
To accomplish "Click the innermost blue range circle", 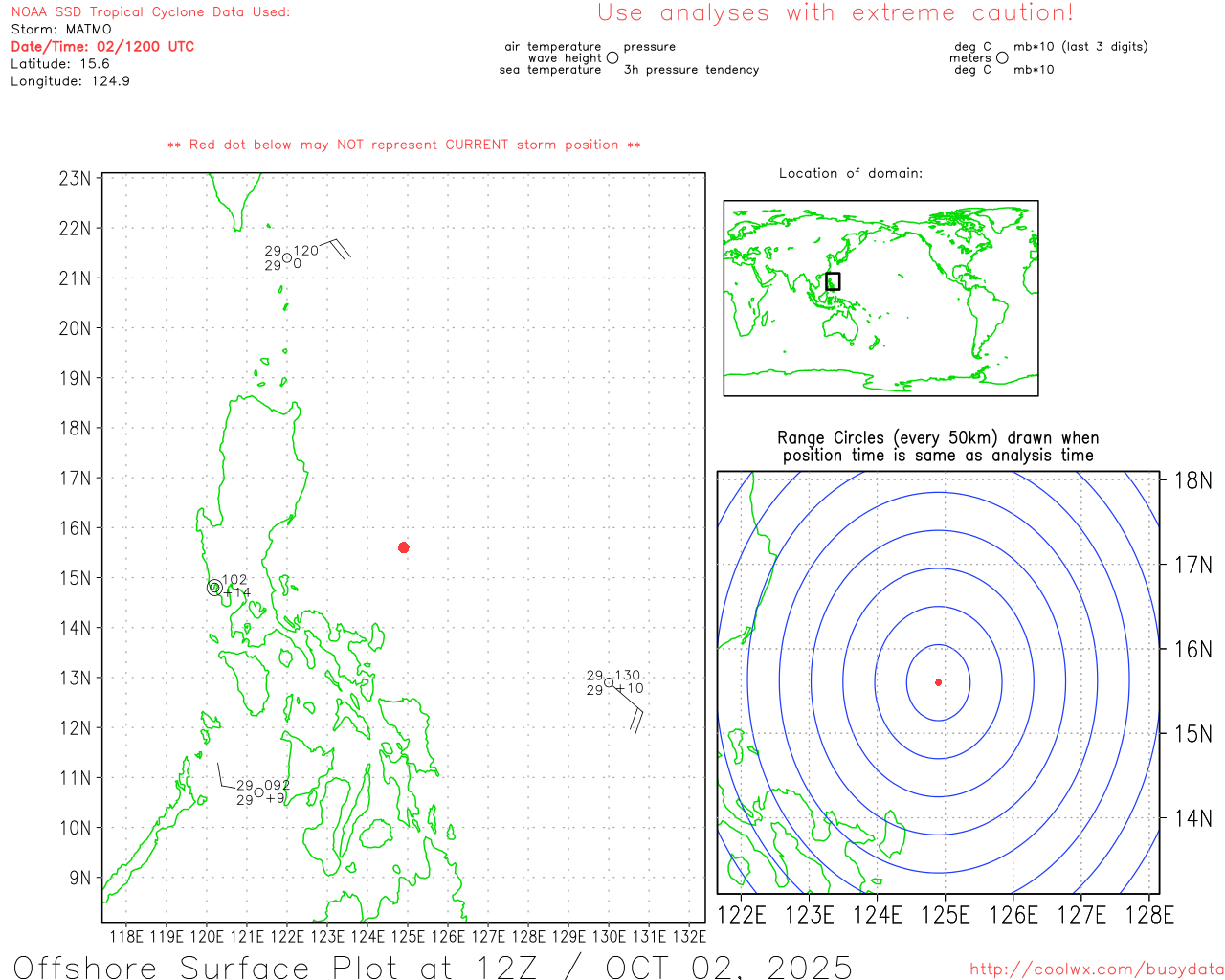I will (x=939, y=682).
